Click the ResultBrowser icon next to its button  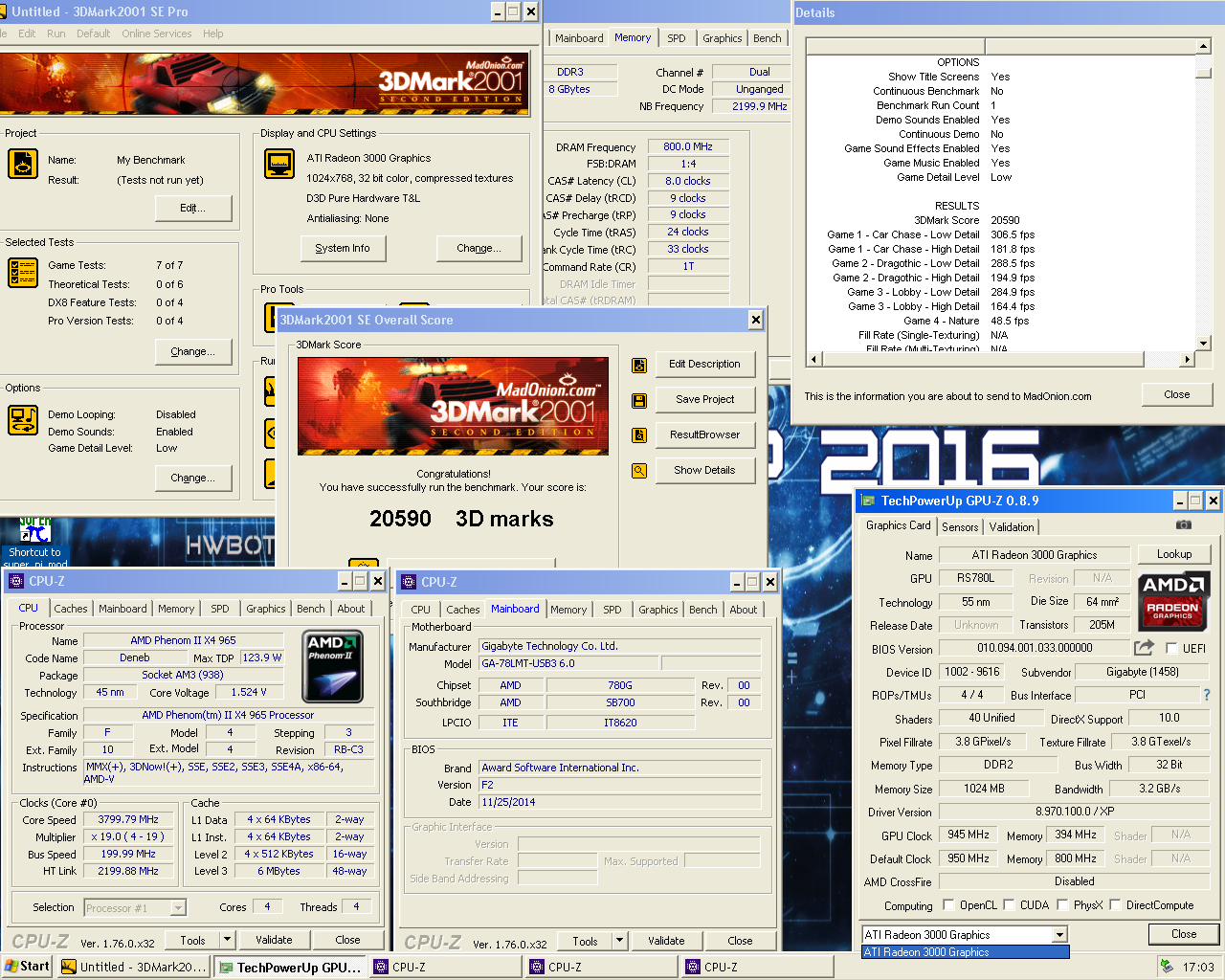tap(639, 435)
